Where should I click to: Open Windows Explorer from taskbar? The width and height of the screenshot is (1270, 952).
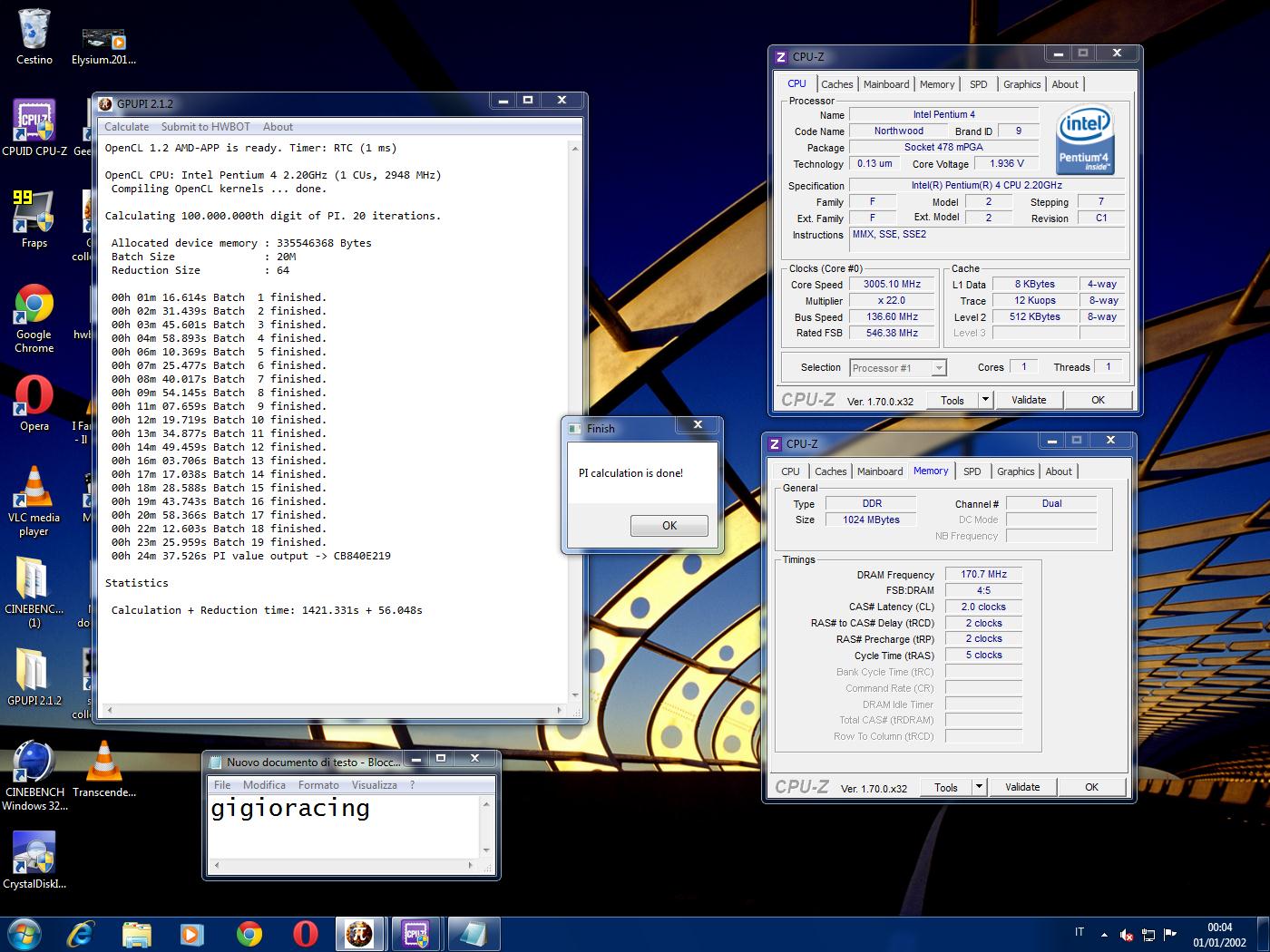137,934
